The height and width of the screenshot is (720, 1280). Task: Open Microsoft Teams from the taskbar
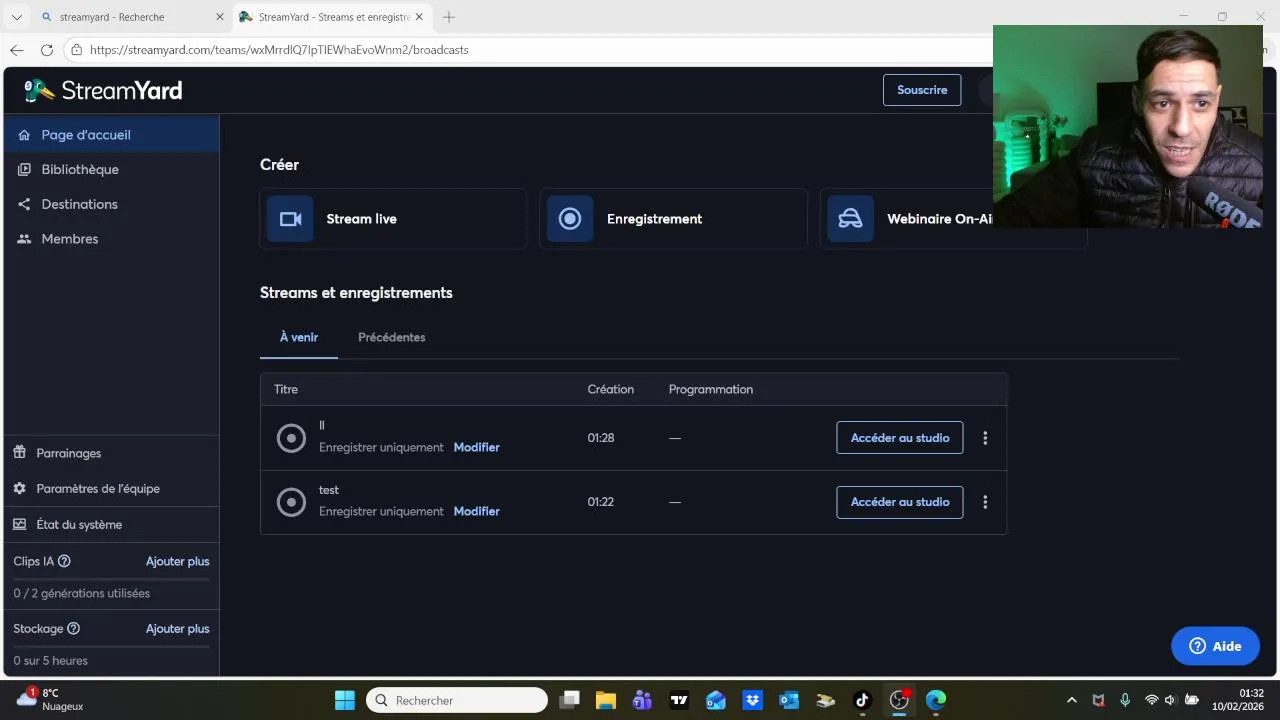pos(642,700)
